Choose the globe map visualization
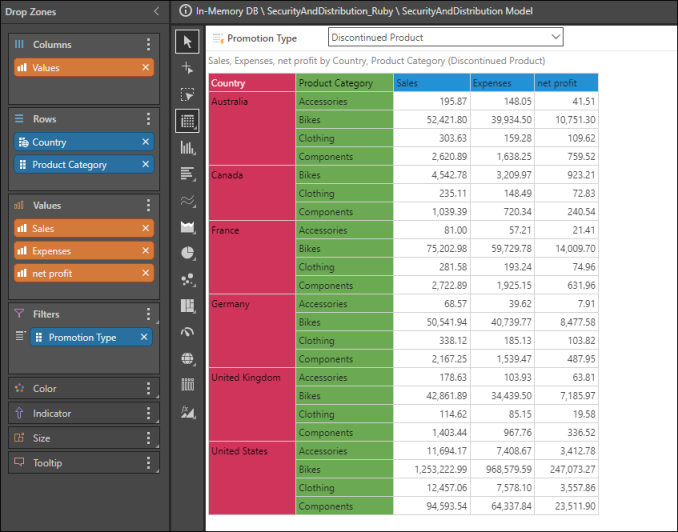 pos(187,358)
